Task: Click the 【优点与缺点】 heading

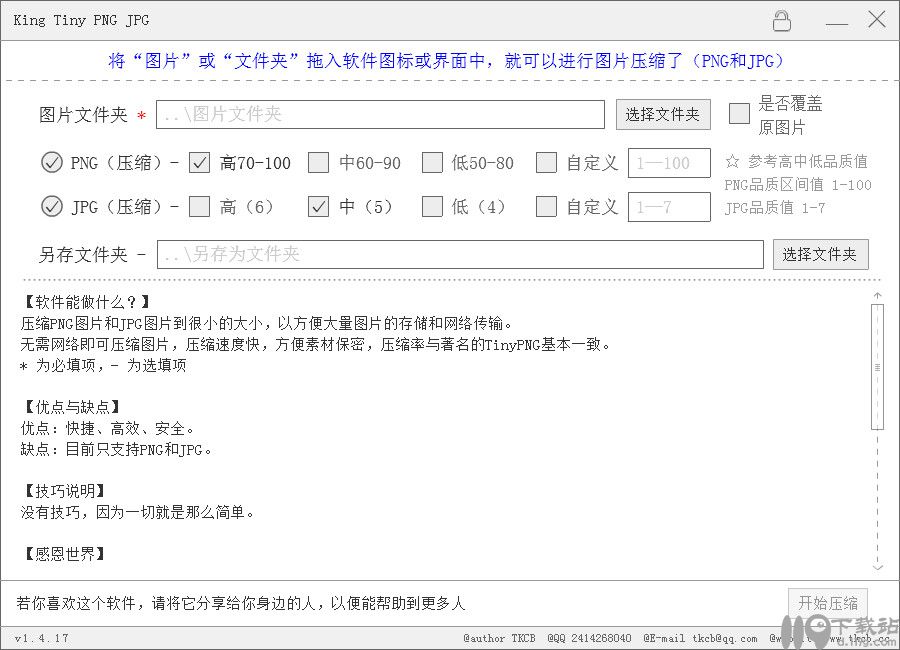Action: tap(72, 407)
